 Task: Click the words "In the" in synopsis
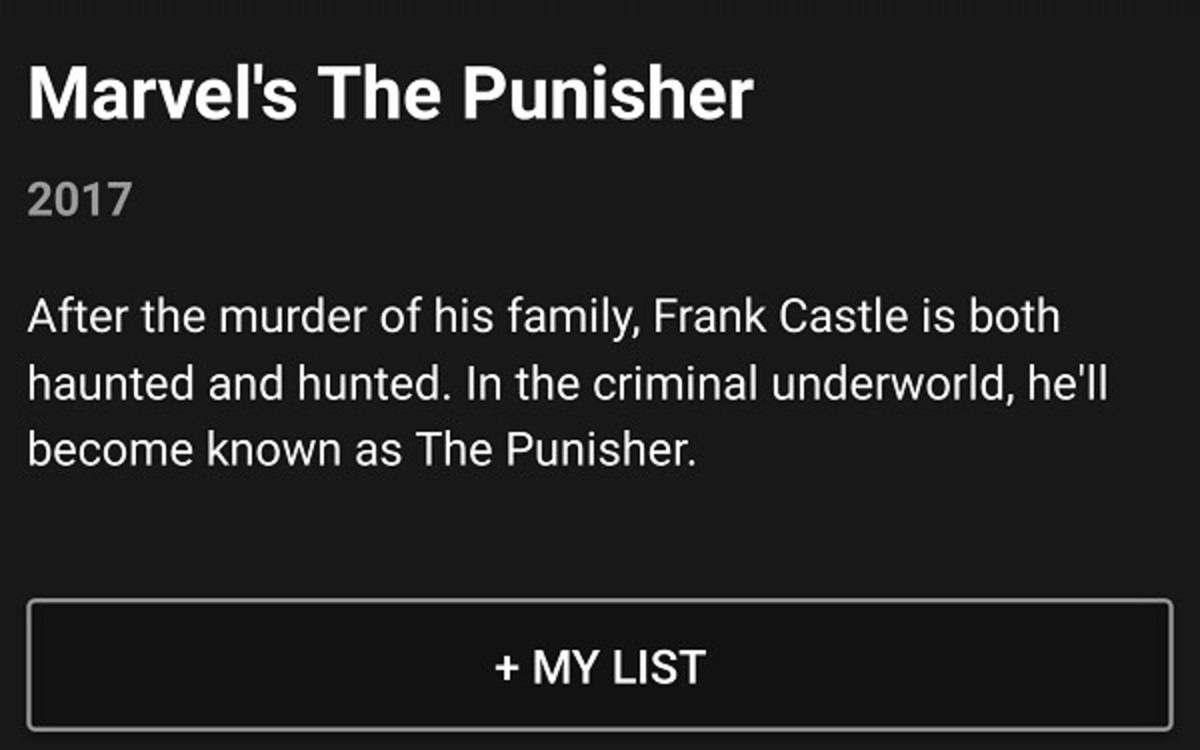pos(524,384)
